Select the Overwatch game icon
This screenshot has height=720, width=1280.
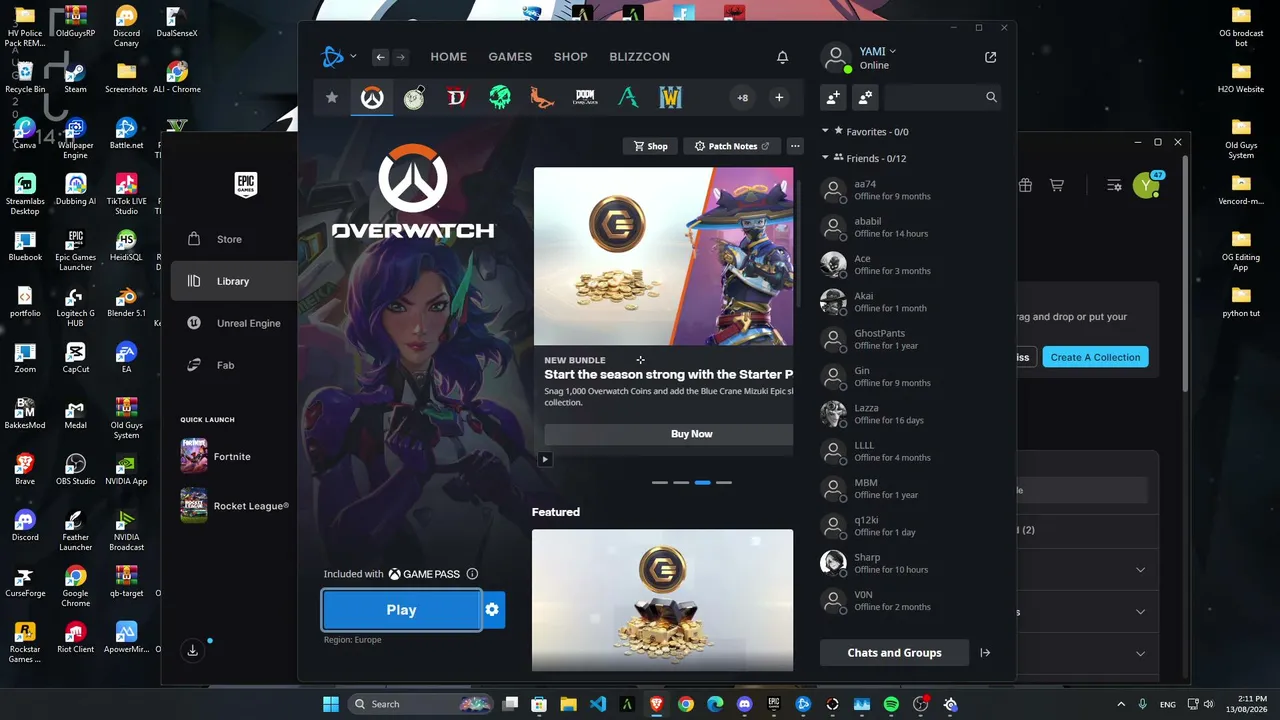372,97
